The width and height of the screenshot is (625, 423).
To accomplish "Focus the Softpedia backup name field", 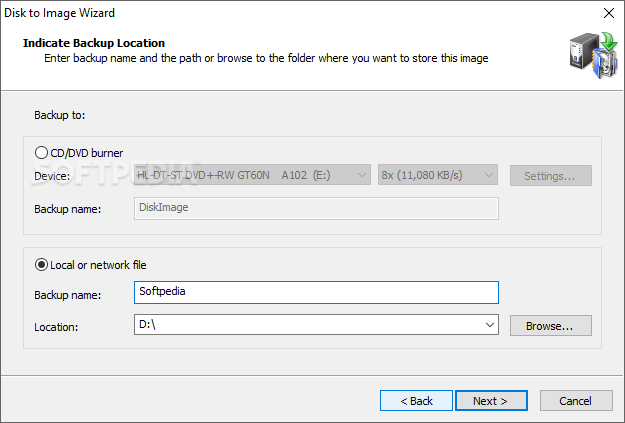I will pos(316,292).
